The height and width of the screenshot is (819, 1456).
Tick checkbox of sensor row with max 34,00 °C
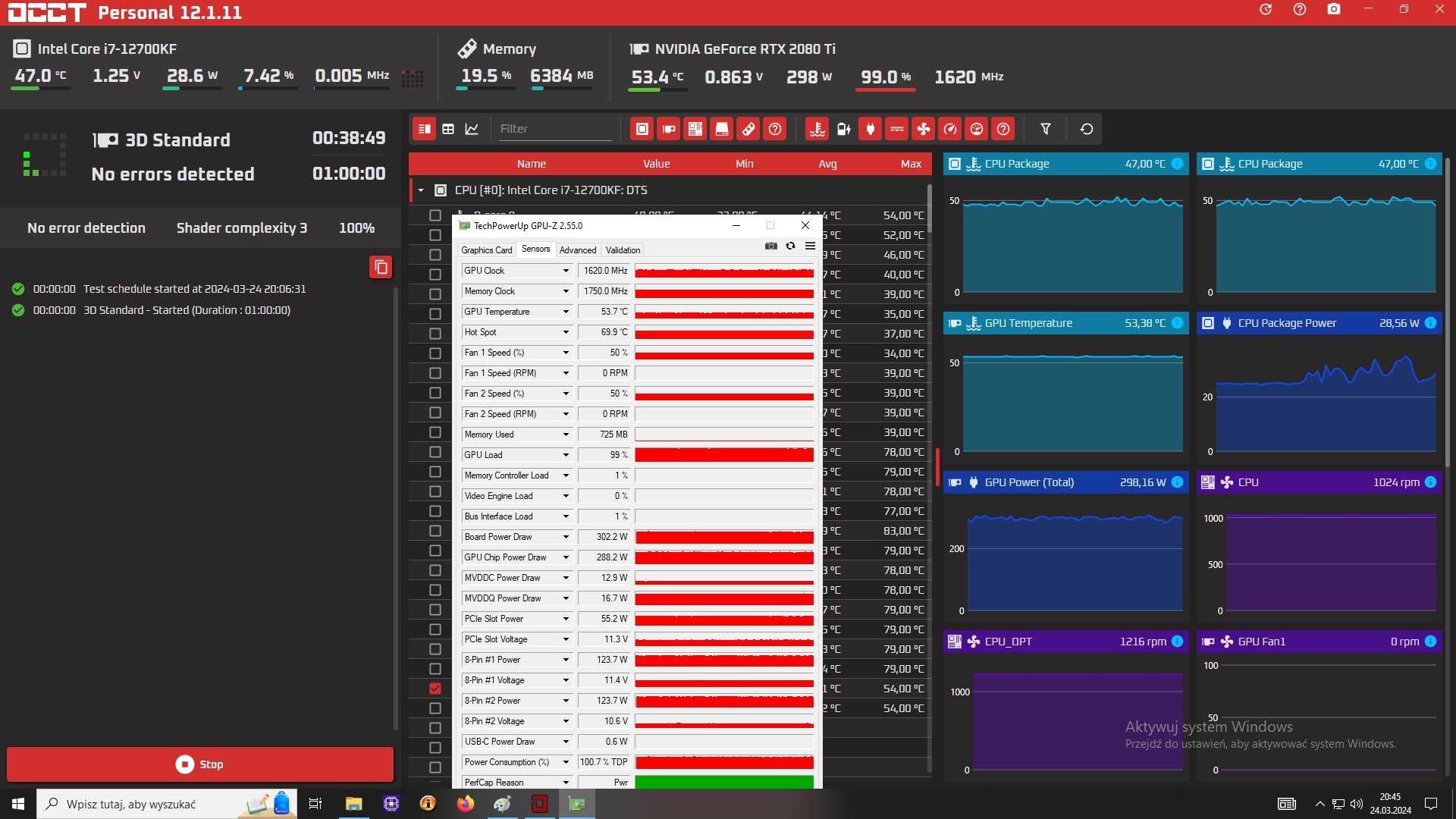(435, 353)
